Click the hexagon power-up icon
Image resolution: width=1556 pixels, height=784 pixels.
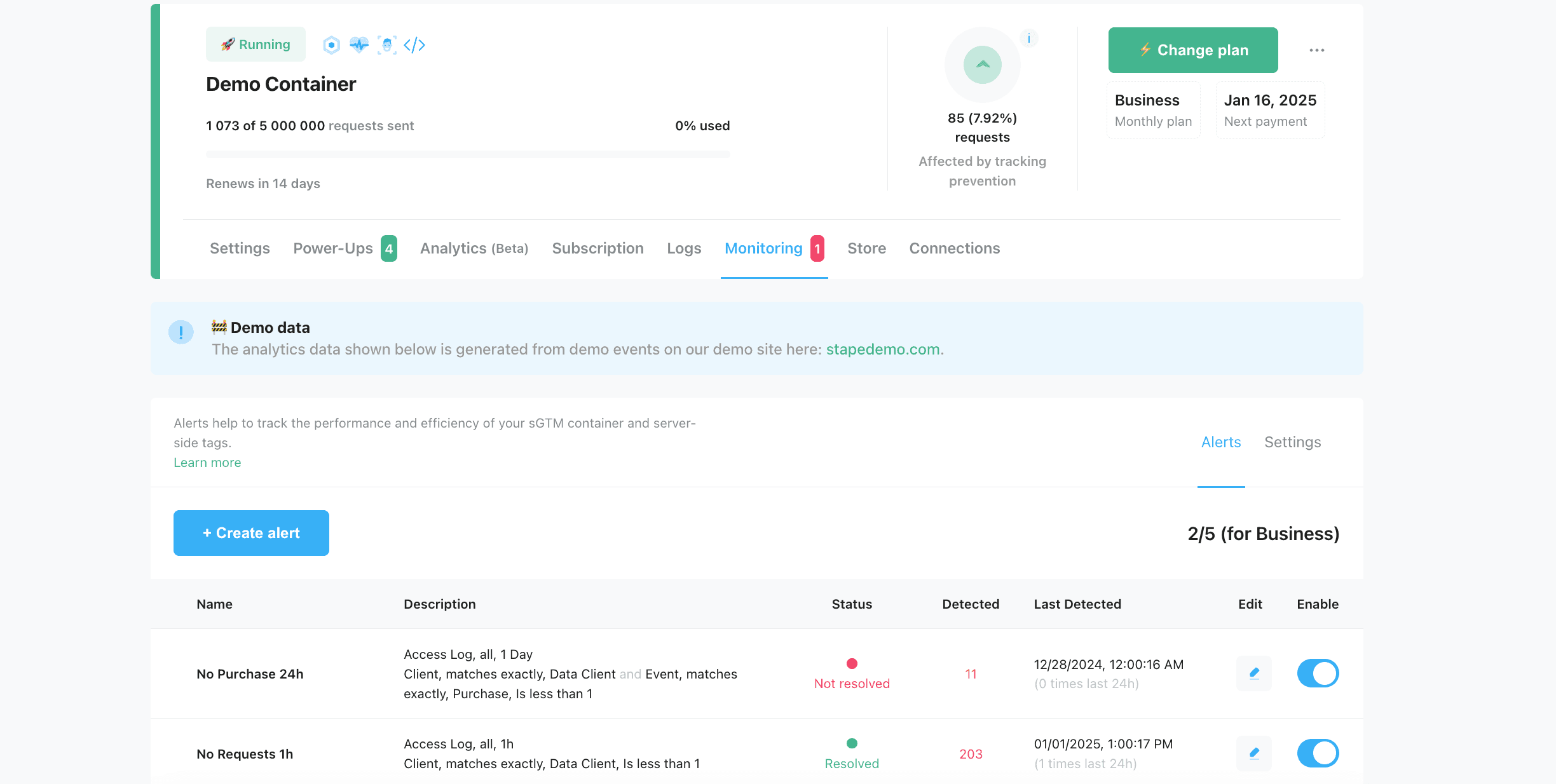click(331, 45)
